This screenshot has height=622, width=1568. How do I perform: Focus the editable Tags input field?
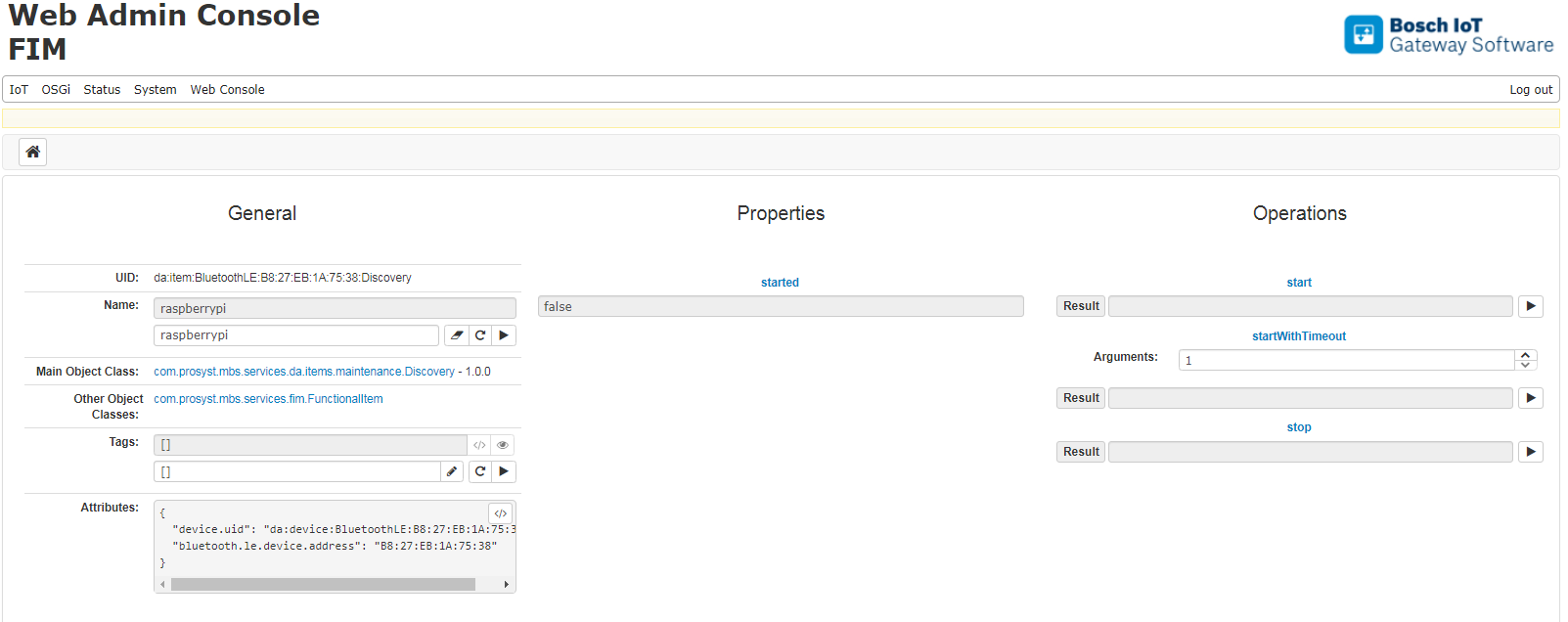pyautogui.click(x=297, y=471)
